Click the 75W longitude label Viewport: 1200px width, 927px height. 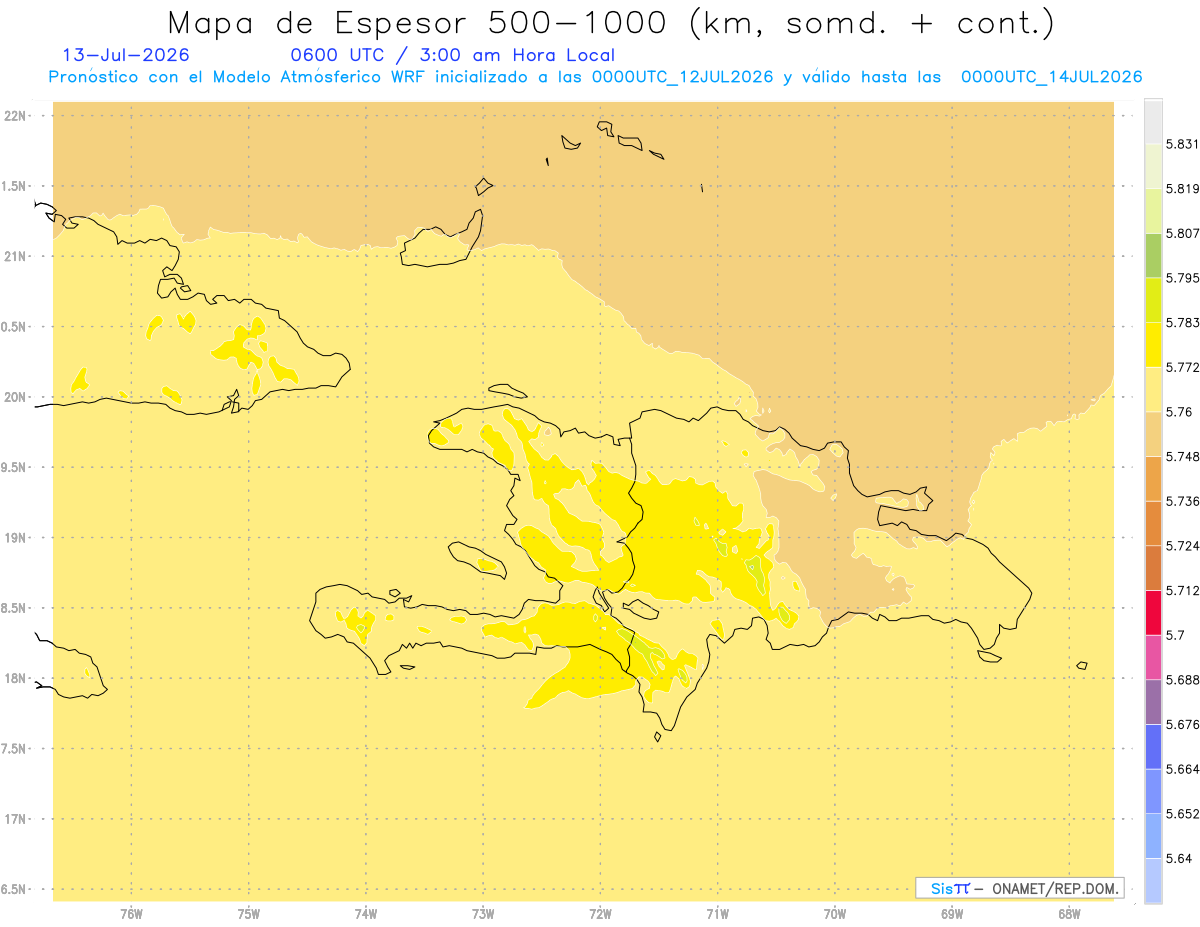[249, 914]
